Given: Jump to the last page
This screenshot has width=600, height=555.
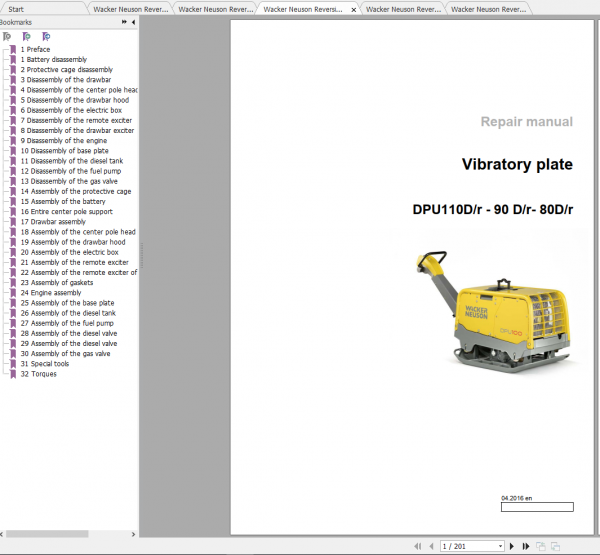Looking at the screenshot, I should [x=526, y=546].
